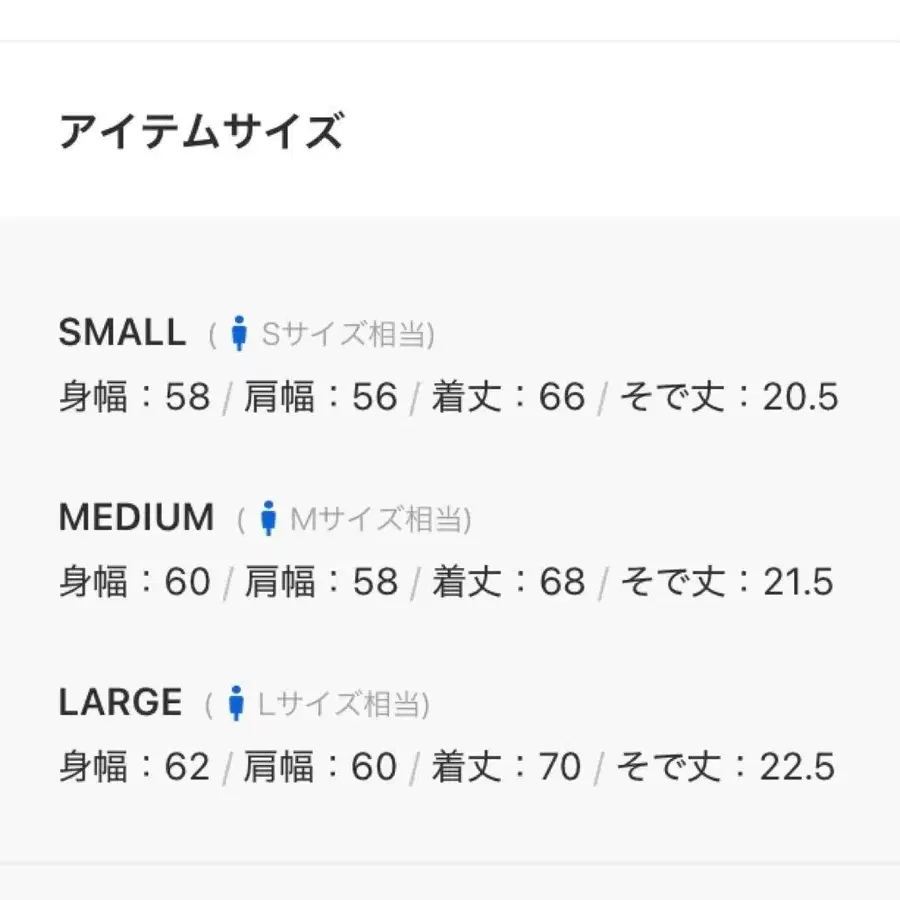The image size is (900, 900).
Task: Click LARGE 身幅 value 62
Action: pyautogui.click(x=187, y=766)
